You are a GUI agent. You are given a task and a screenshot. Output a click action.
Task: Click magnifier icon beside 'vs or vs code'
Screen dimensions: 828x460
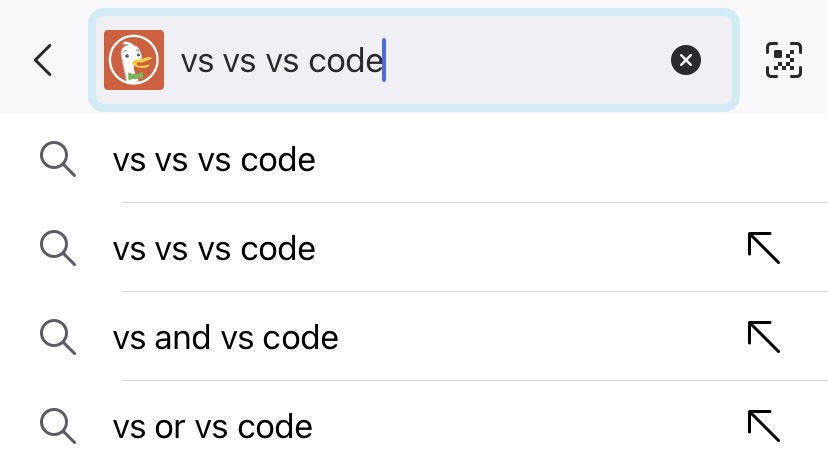pyautogui.click(x=58, y=426)
